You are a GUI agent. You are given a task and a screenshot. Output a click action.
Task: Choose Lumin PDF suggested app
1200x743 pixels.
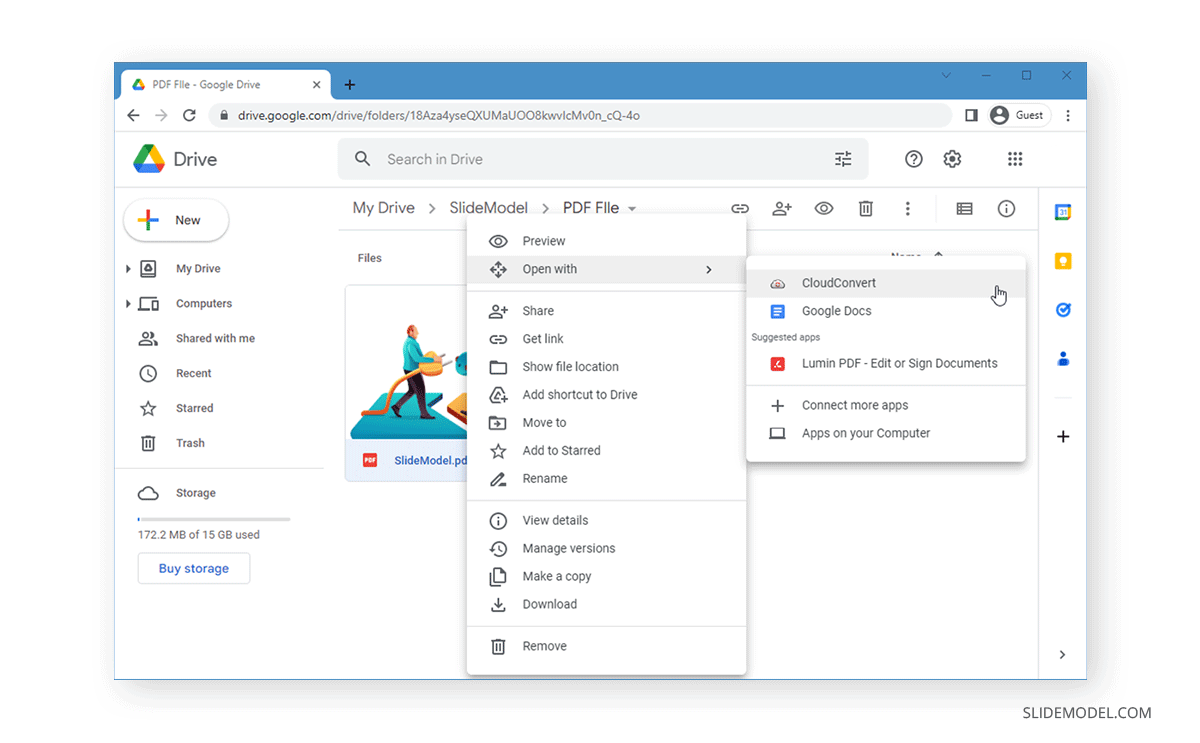(886, 364)
